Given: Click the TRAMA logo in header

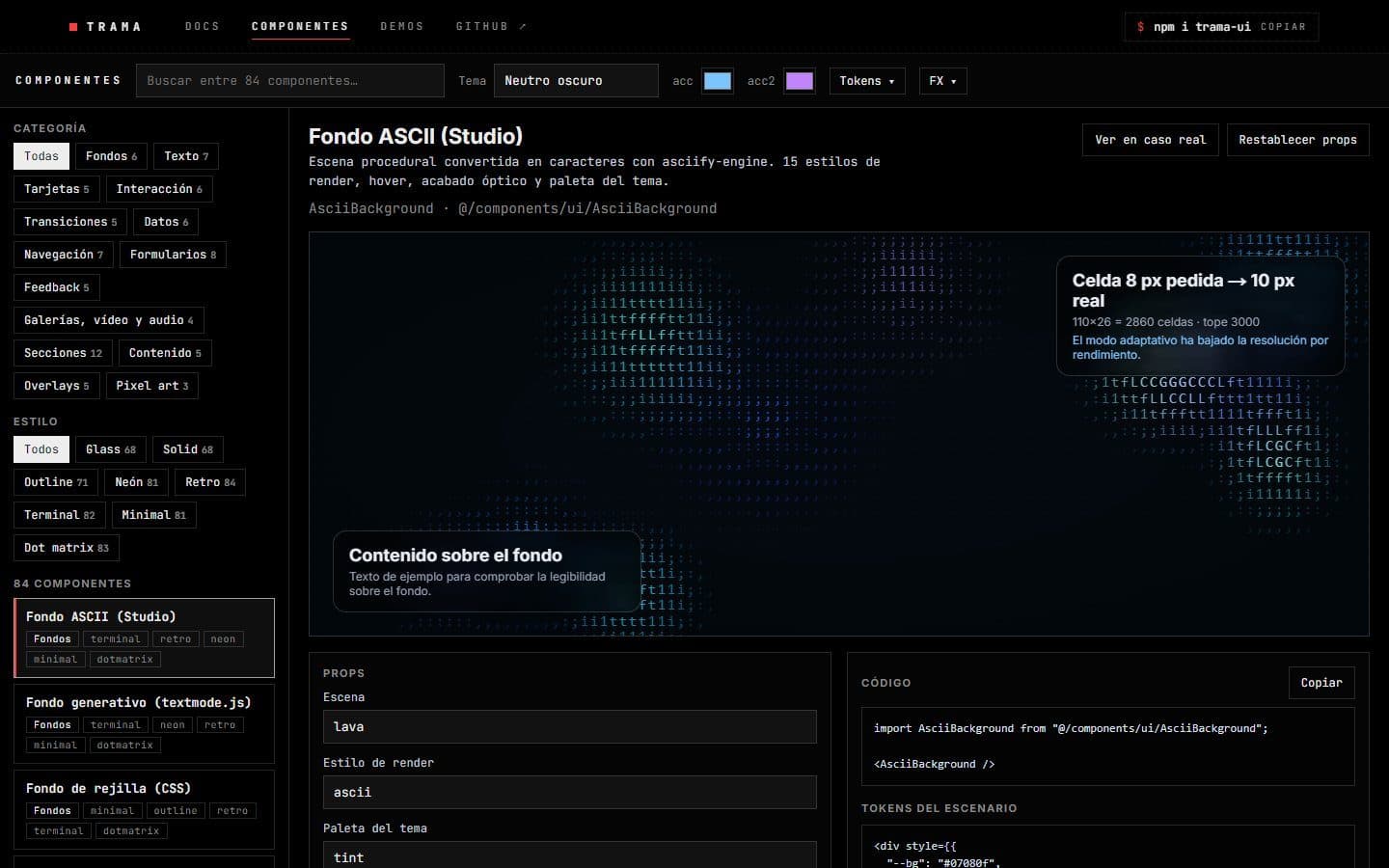Looking at the screenshot, I should [105, 27].
